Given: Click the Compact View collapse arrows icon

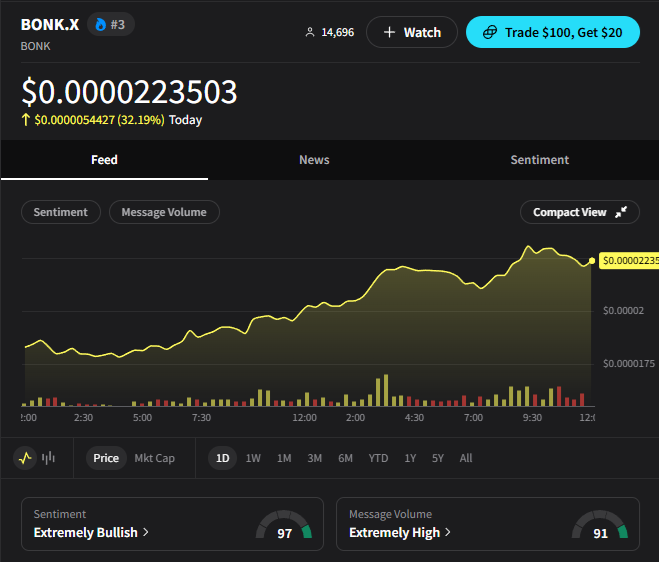Looking at the screenshot, I should click(621, 212).
